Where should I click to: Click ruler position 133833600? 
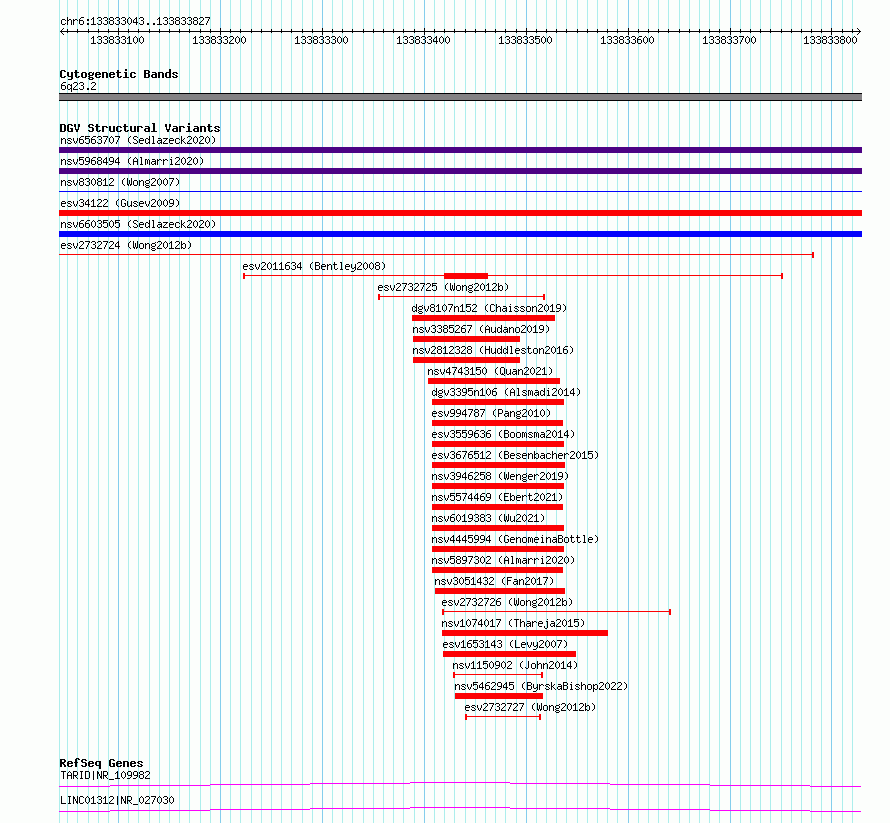[x=627, y=40]
